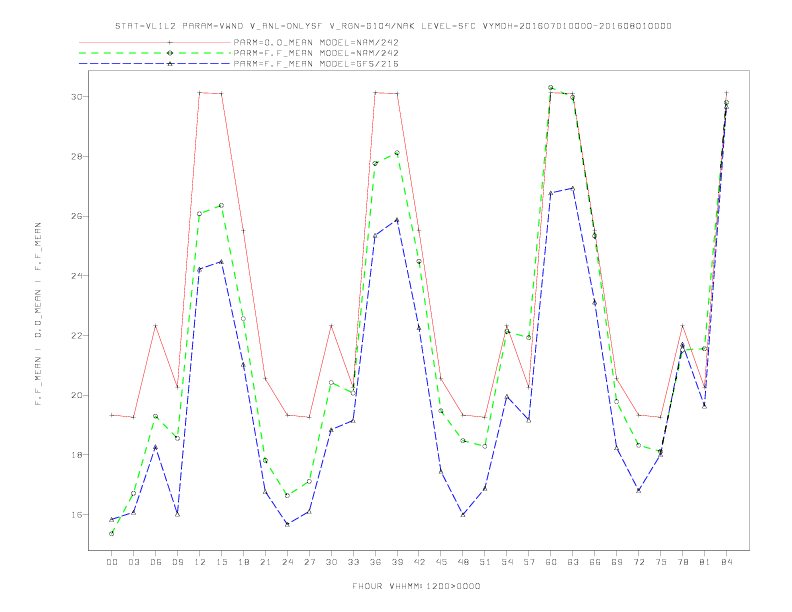Click x-axis tick label 81
Screen dimensions: 792x612
tap(705, 562)
